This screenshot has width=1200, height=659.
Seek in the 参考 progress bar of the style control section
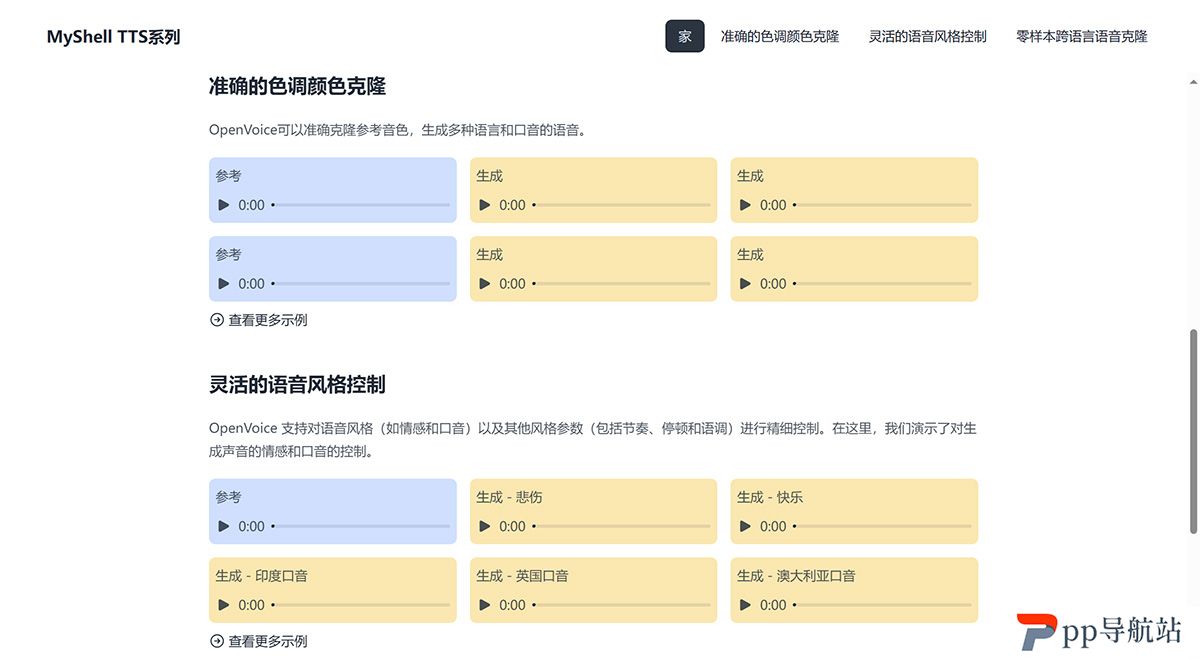[x=360, y=526]
